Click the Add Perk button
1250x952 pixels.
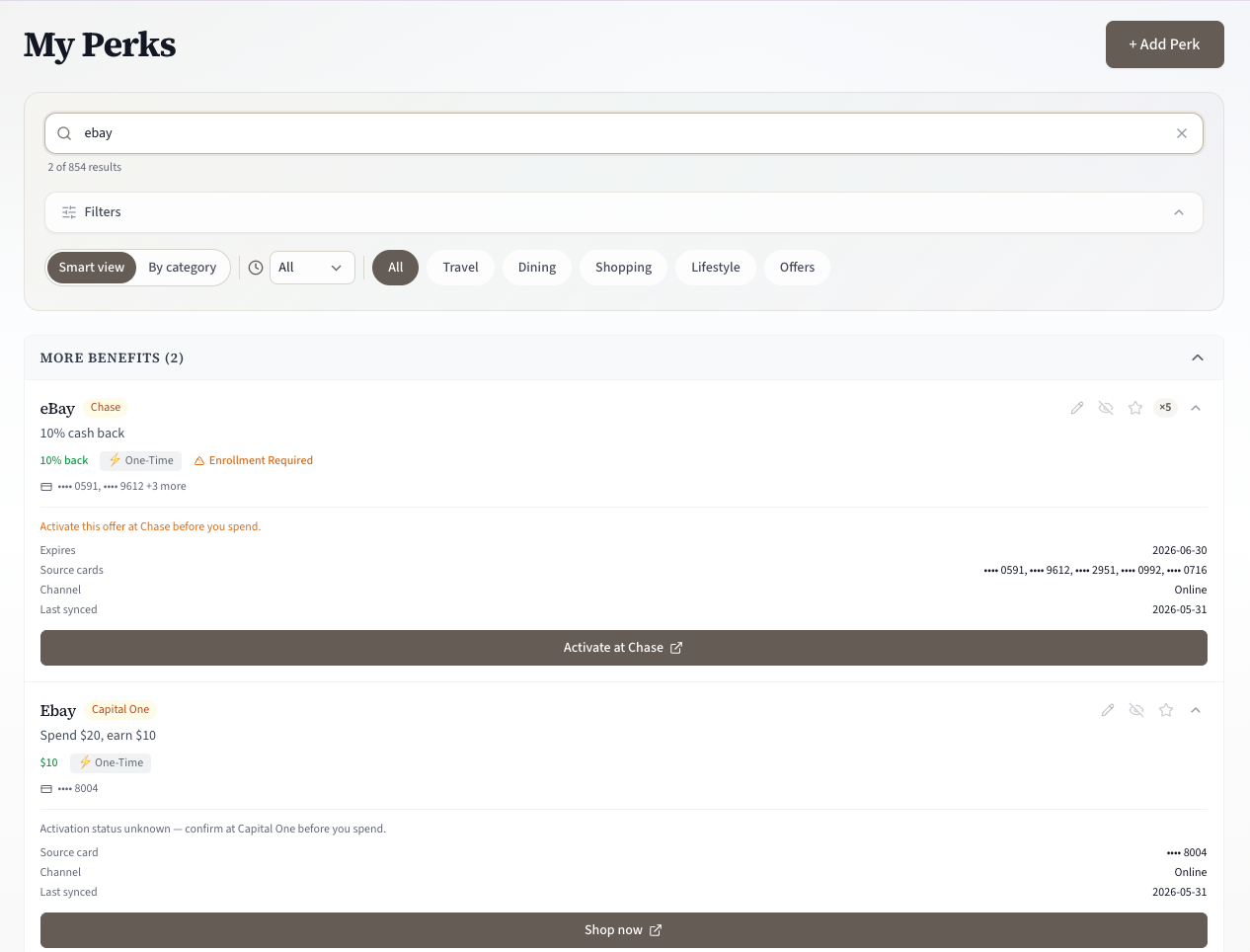pyautogui.click(x=1165, y=44)
